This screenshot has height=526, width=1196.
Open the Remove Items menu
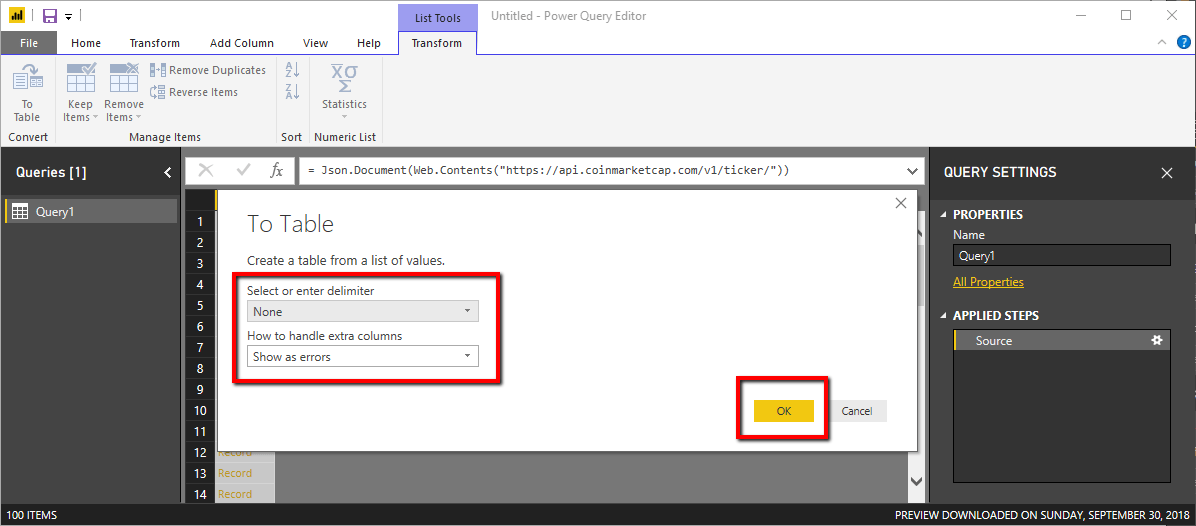tap(124, 93)
